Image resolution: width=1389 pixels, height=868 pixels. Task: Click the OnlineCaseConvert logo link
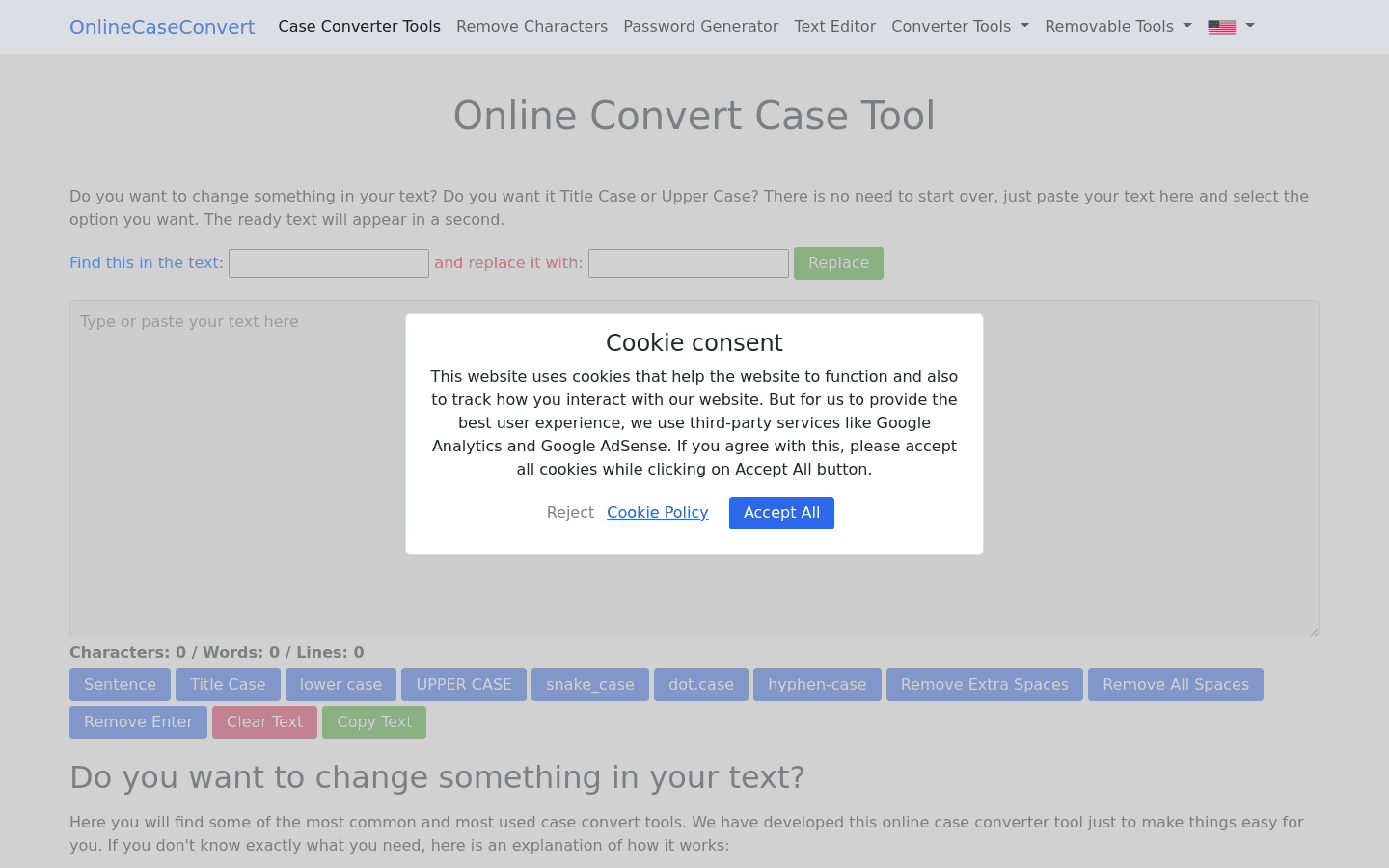[x=162, y=26]
